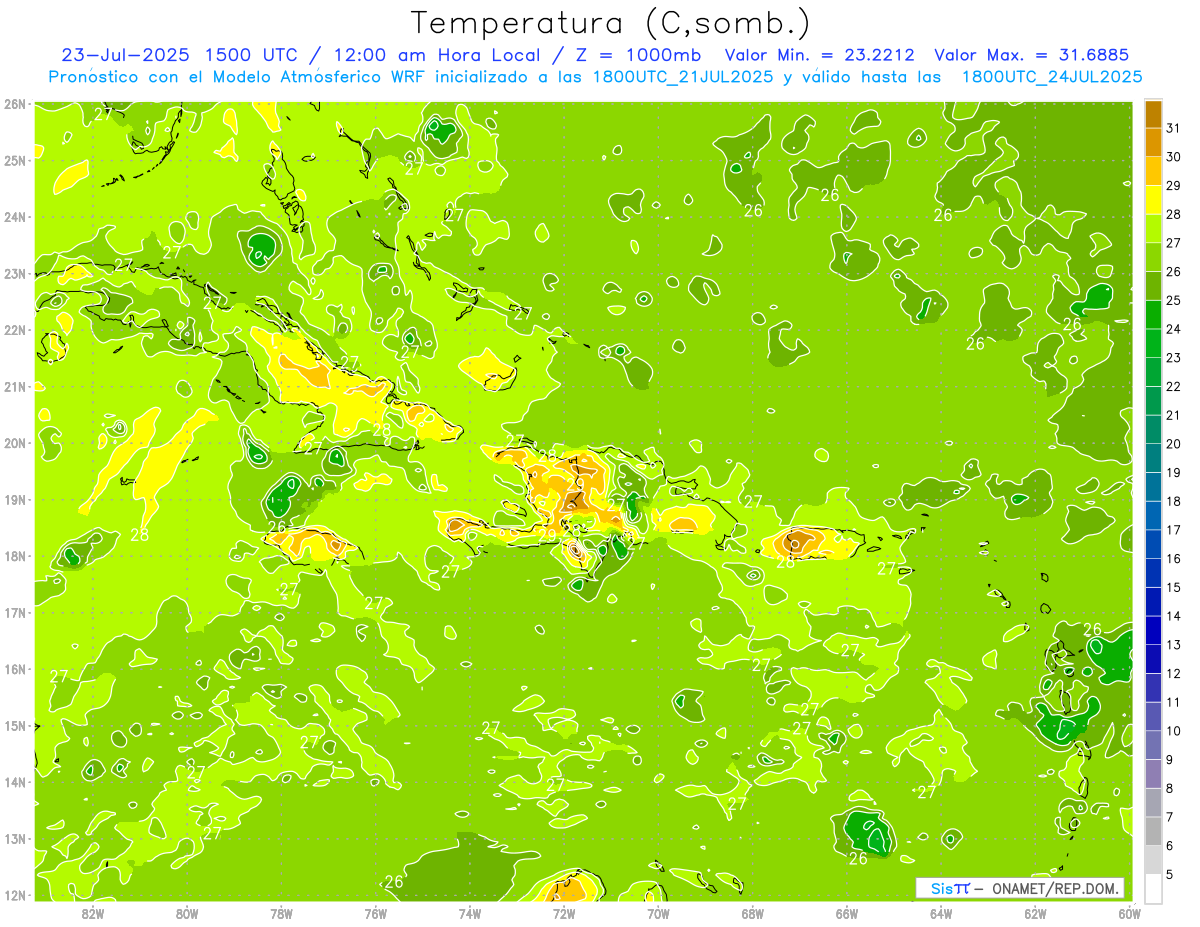This screenshot has height=927, width=1200.
Task: Click the longitude axis label '62W'
Action: coord(1035,912)
